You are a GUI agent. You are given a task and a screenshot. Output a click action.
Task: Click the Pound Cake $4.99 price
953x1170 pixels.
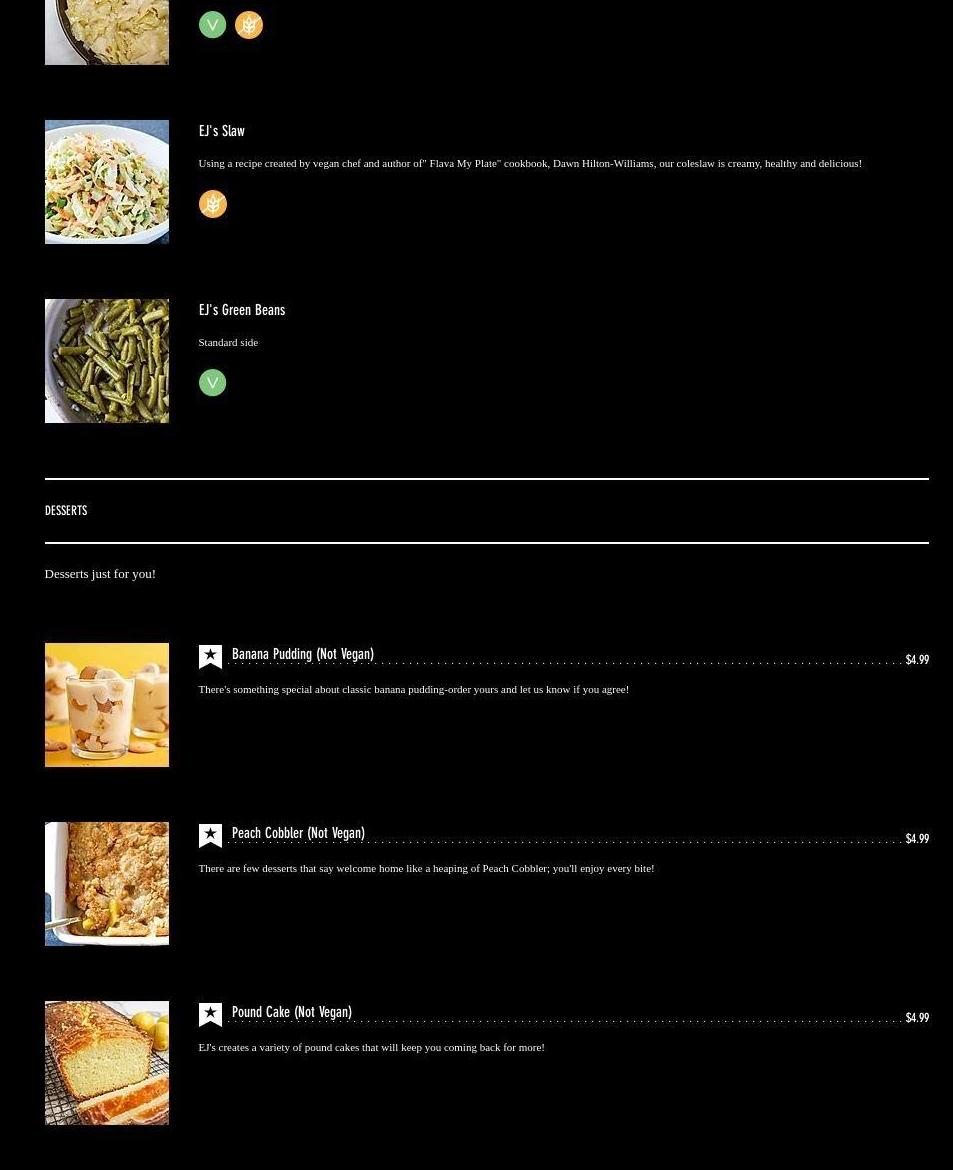(917, 1018)
